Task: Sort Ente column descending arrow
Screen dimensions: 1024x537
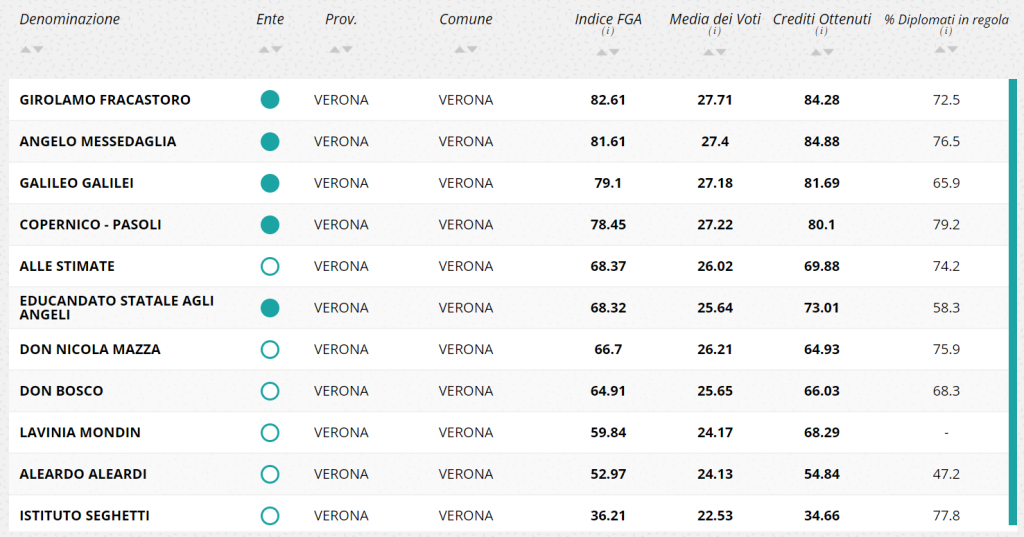Action: click(x=277, y=50)
